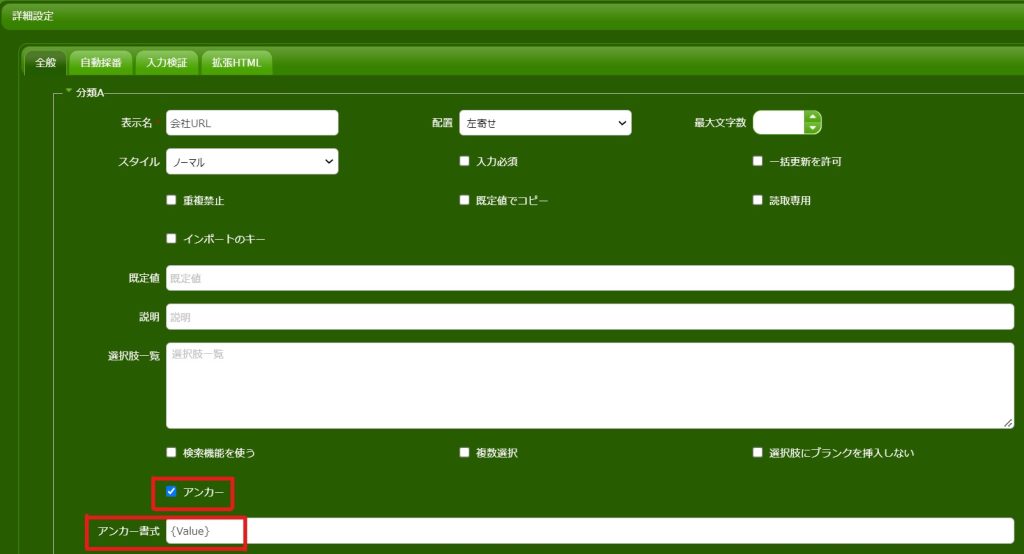The height and width of the screenshot is (554, 1024).
Task: Check 選択肢にブランクを挿入しない checkbox
Action: [x=758, y=452]
